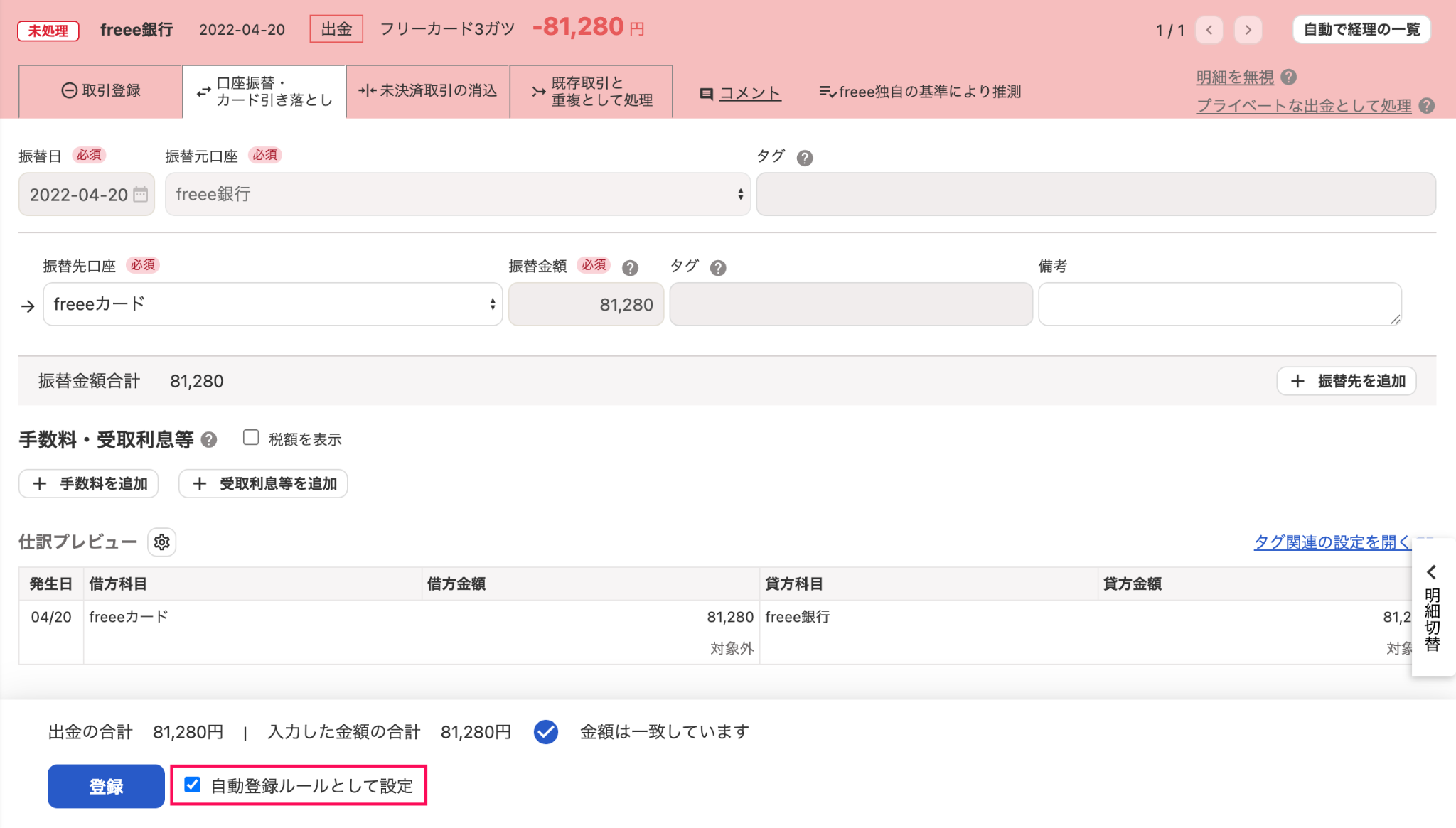Viewport: 1456px width, 828px height.
Task: Open the コメント link
Action: tap(750, 93)
